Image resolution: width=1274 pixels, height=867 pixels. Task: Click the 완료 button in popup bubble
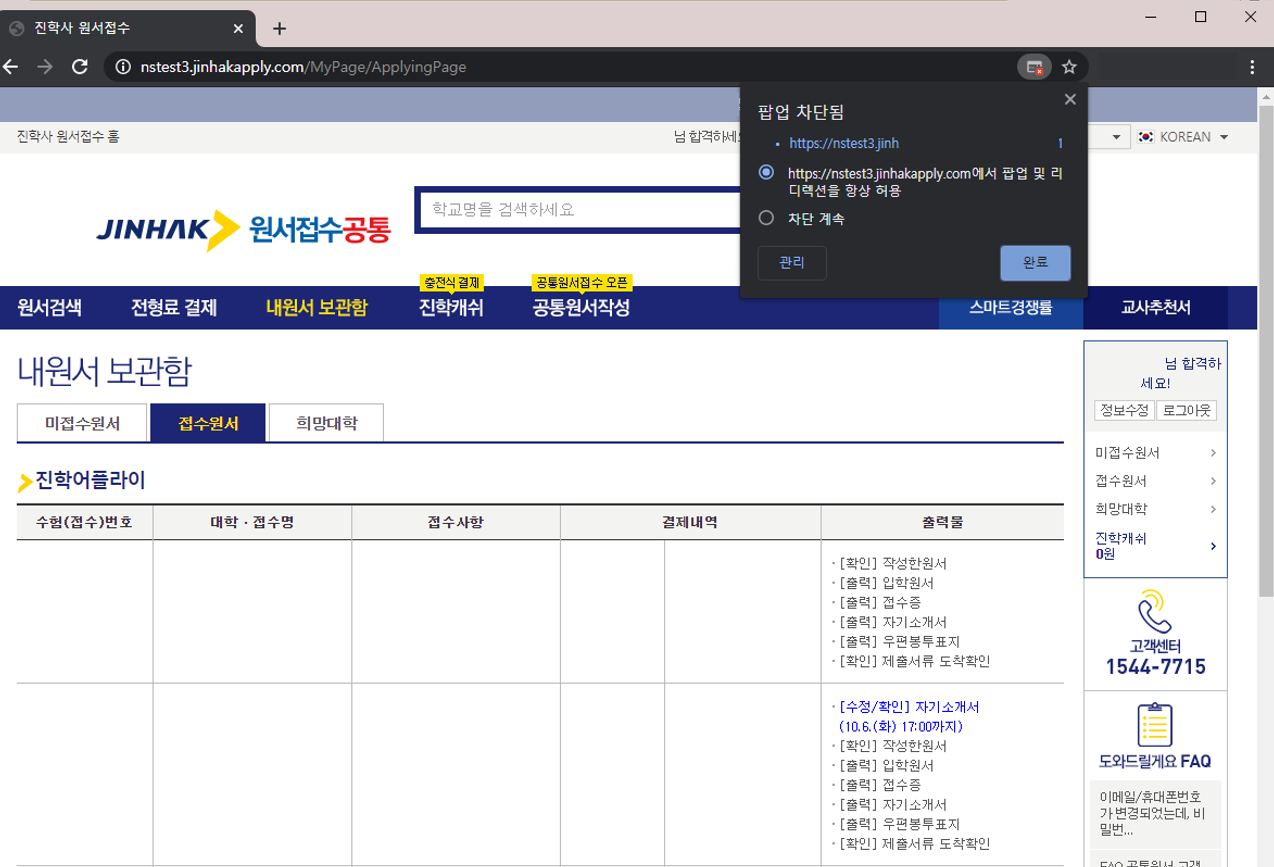[x=1035, y=263]
